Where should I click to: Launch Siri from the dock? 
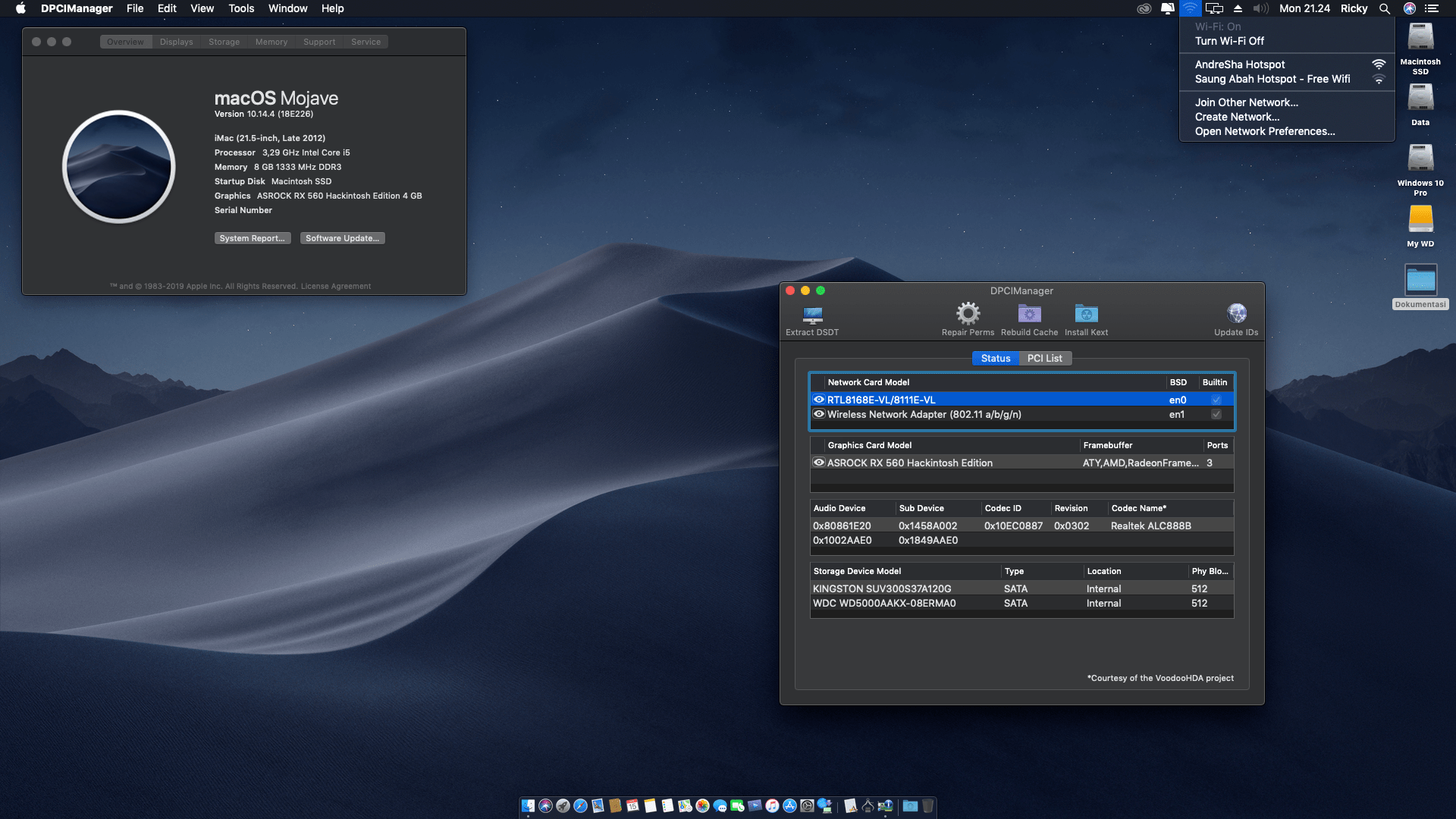pos(545,805)
